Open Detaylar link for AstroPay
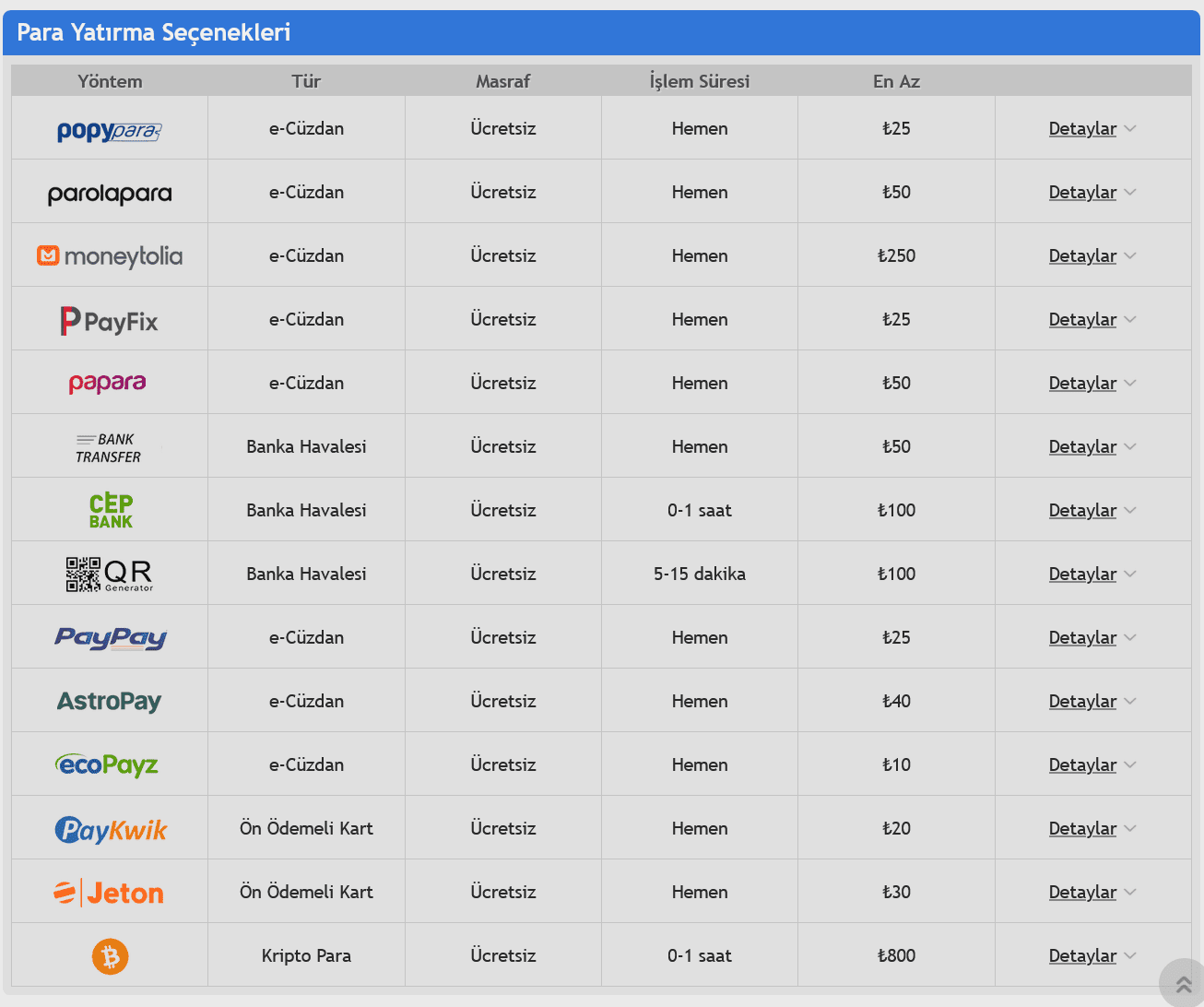The width and height of the screenshot is (1204, 1007). coord(1082,702)
